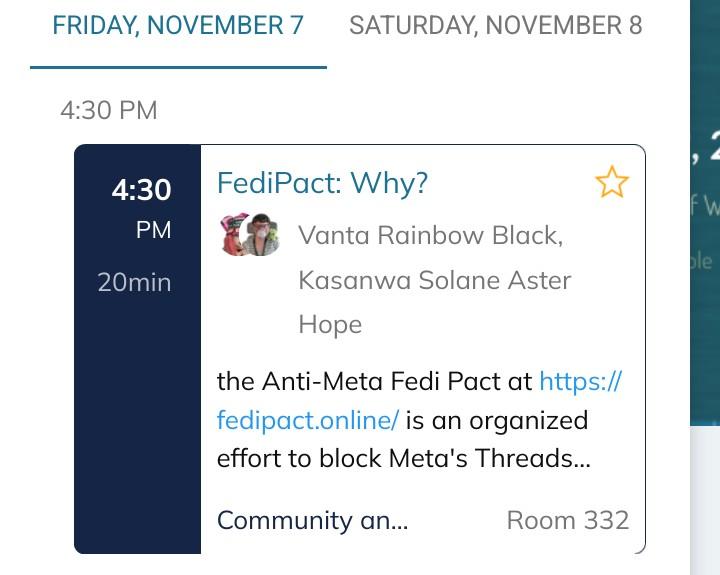Open the FediPact: Why? session title
The width and height of the screenshot is (720, 575).
point(322,183)
